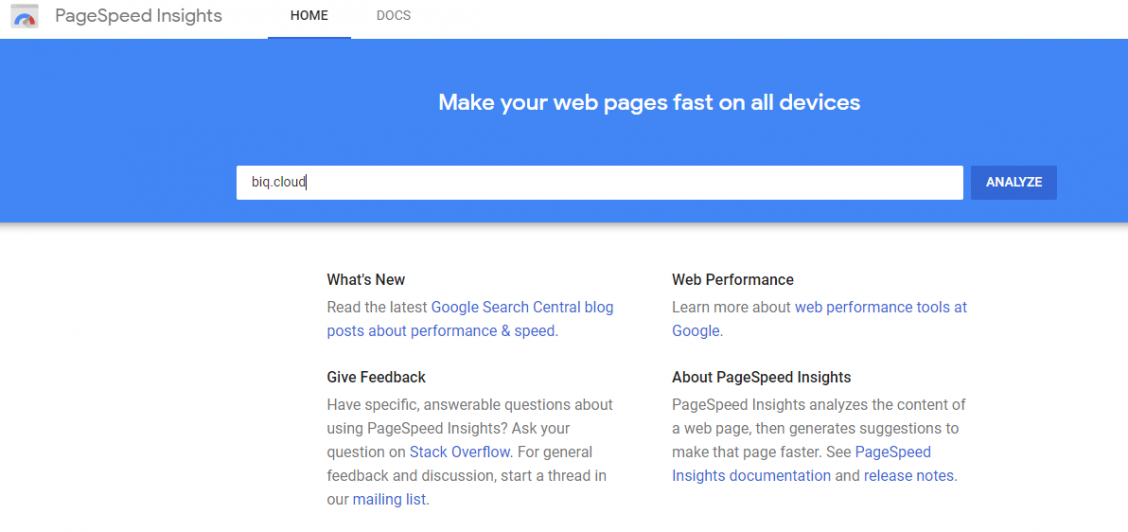The image size is (1128, 532).
Task: Select the About PageSpeed Insights heading
Action: (761, 377)
